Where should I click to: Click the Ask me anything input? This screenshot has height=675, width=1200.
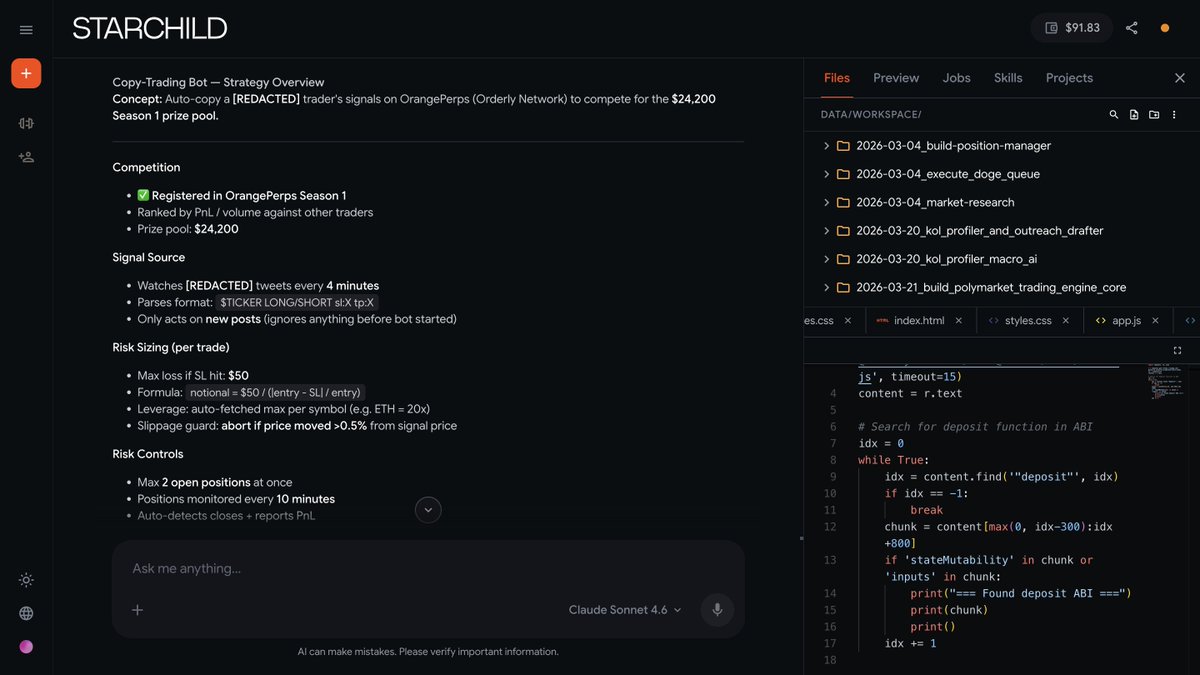tap(428, 569)
